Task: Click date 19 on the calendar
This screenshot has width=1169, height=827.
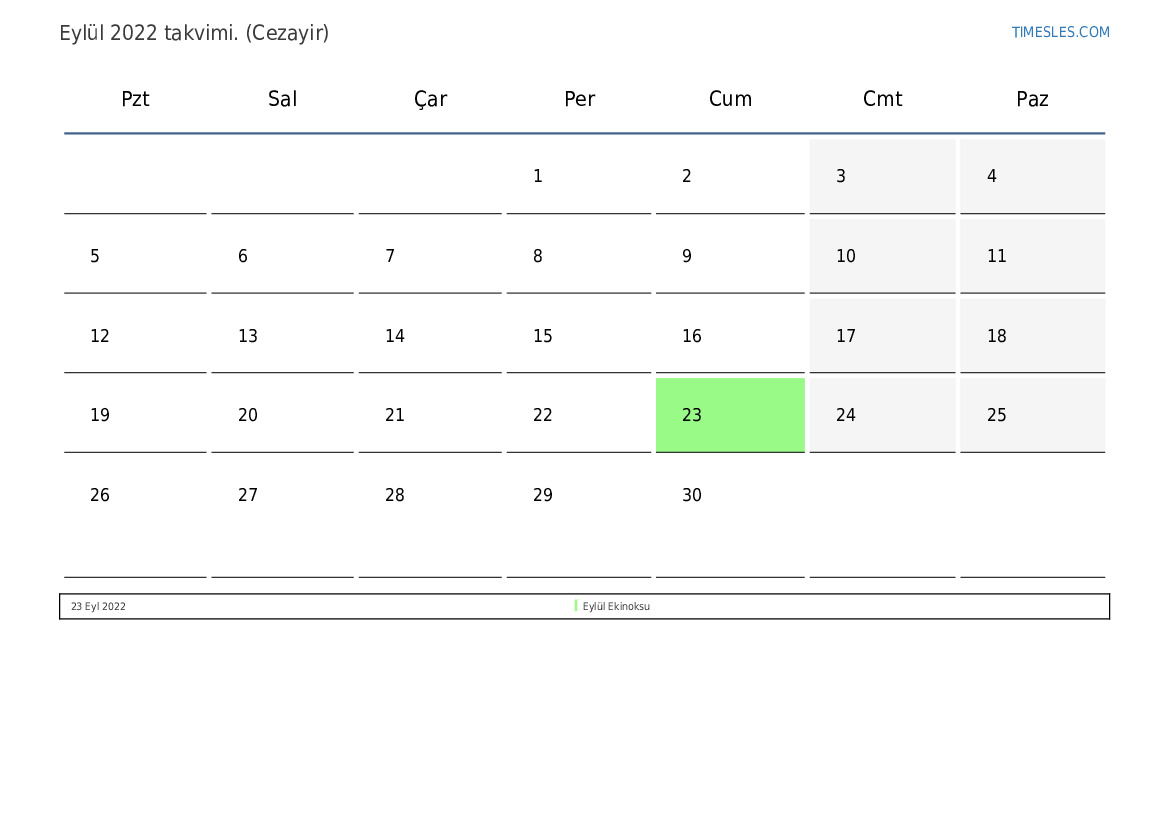Action: tap(135, 415)
